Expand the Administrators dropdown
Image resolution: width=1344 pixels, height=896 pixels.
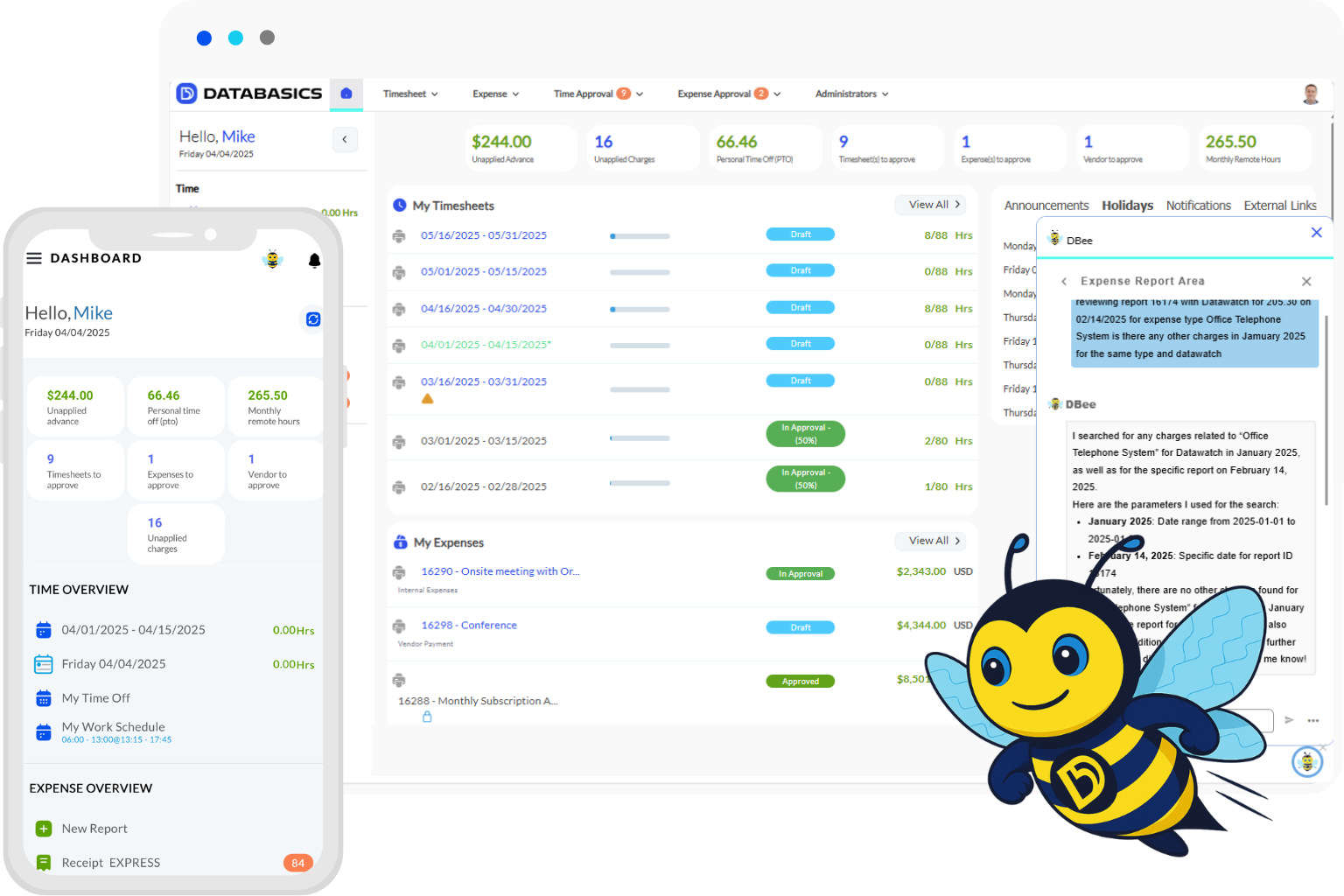point(850,94)
